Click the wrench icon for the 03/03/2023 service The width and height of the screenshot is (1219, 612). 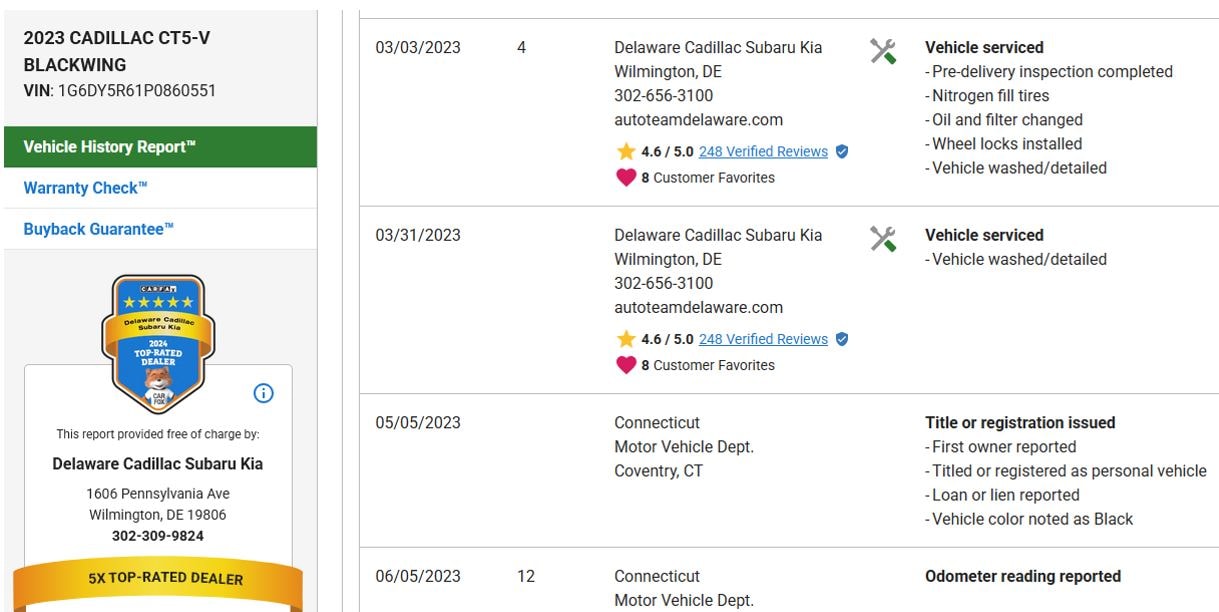pyautogui.click(x=882, y=51)
